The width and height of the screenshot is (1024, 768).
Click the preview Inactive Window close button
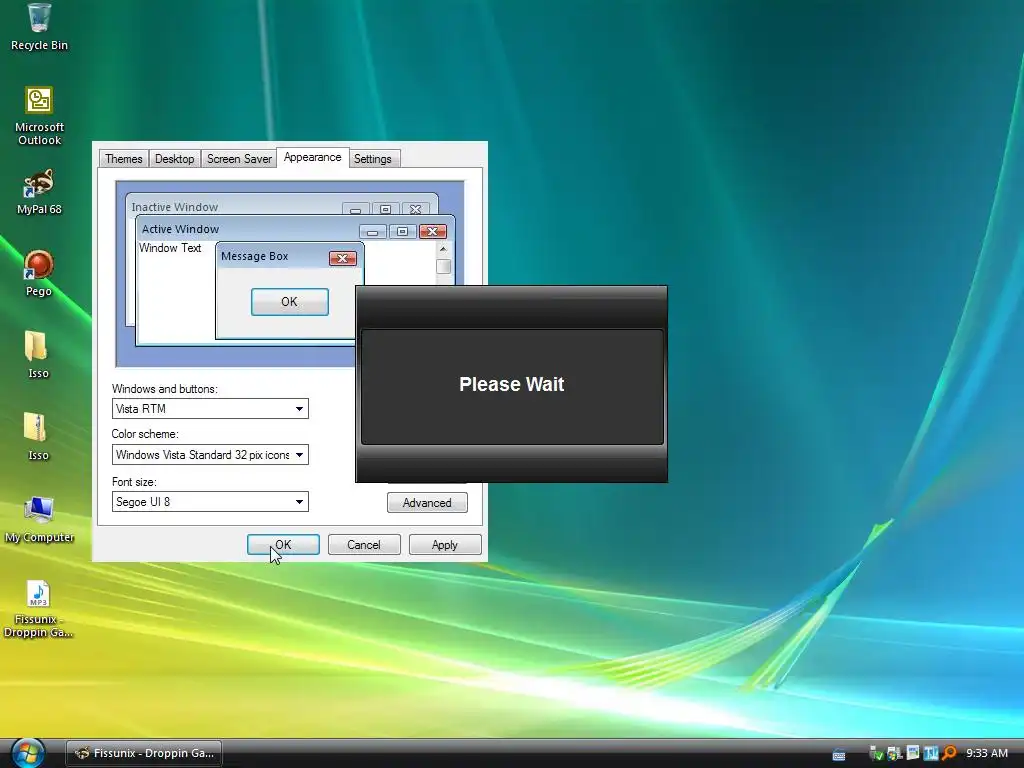tap(415, 209)
